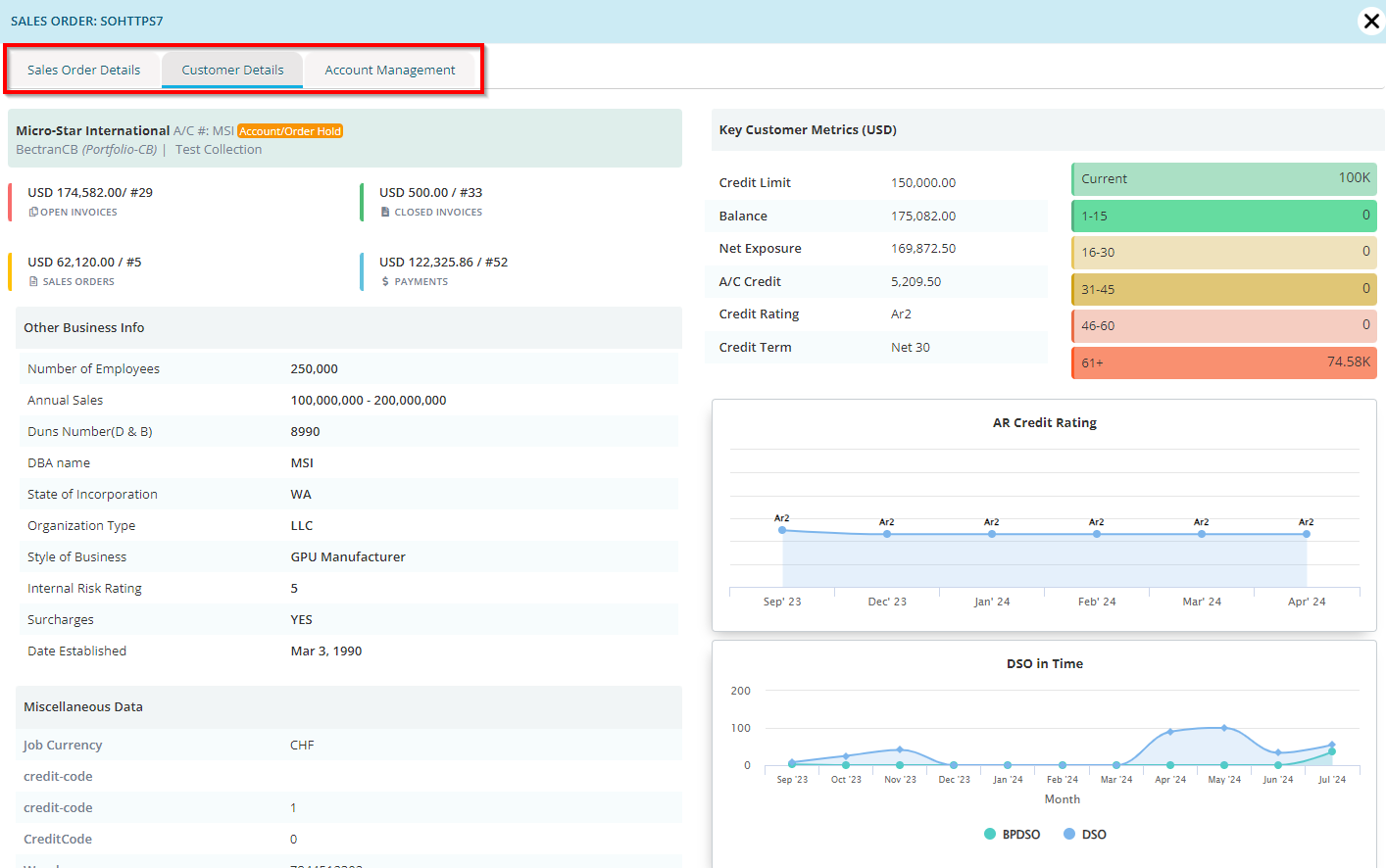The width and height of the screenshot is (1386, 868).
Task: Open the USD 122,325.86 payments
Action: pyautogui.click(x=443, y=262)
